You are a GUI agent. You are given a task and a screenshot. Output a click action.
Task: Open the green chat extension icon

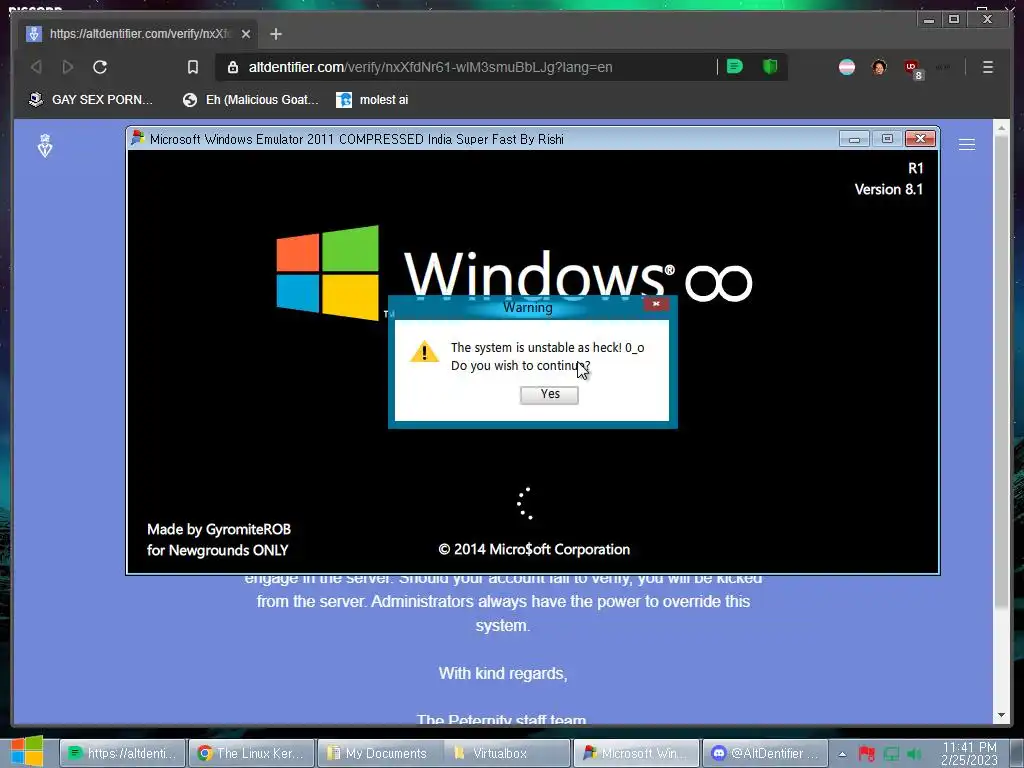735,67
